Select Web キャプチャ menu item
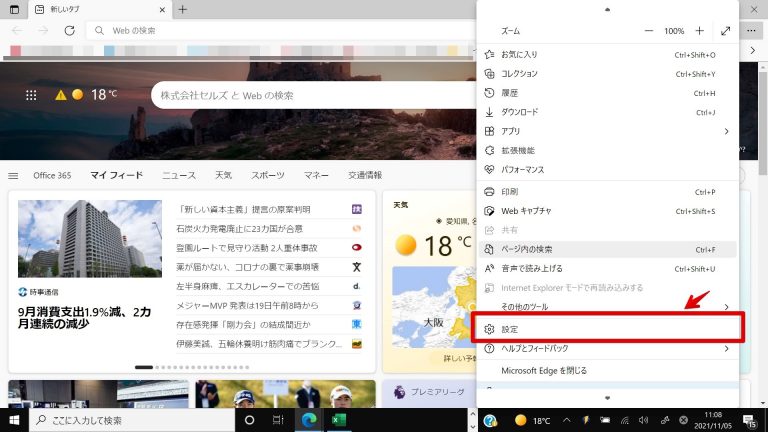 pos(607,211)
